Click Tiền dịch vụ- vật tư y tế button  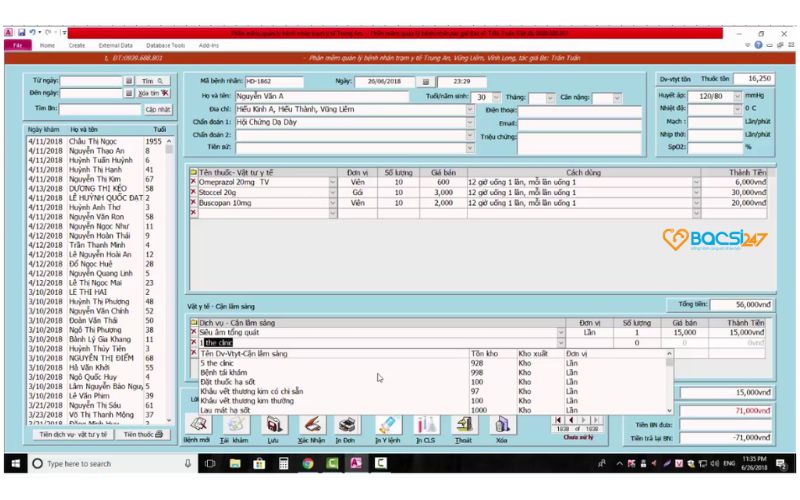click(x=73, y=435)
